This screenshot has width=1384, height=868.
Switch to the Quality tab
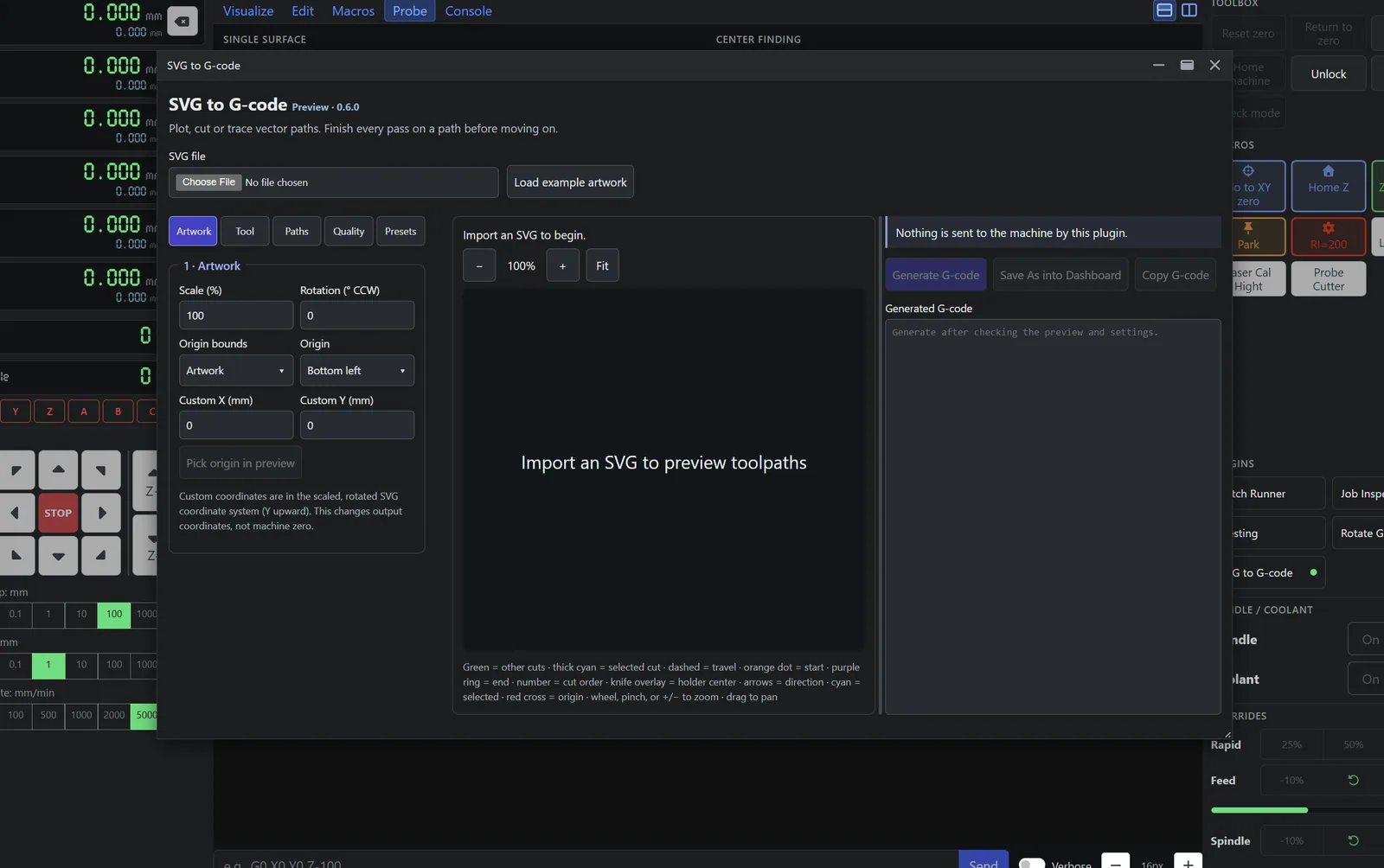pyautogui.click(x=349, y=231)
